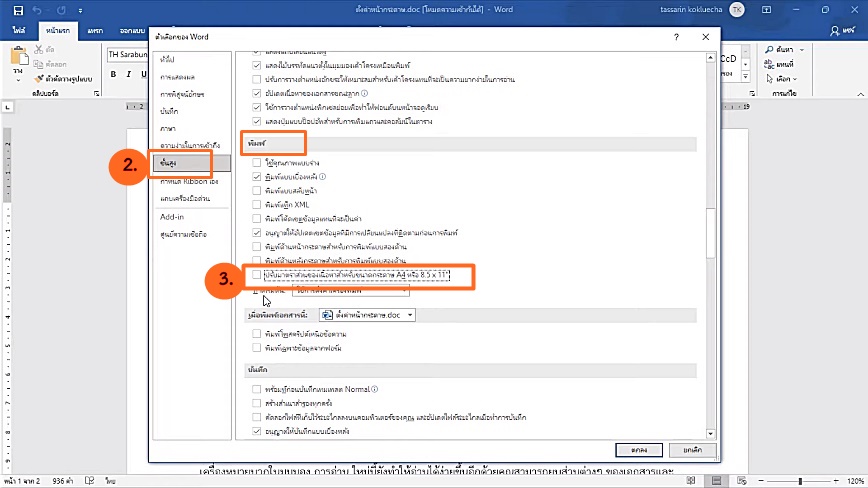The height and width of the screenshot is (488, 868).
Task: Switch to the ออกแบบ (Design) ribbon tab
Action: (132, 30)
